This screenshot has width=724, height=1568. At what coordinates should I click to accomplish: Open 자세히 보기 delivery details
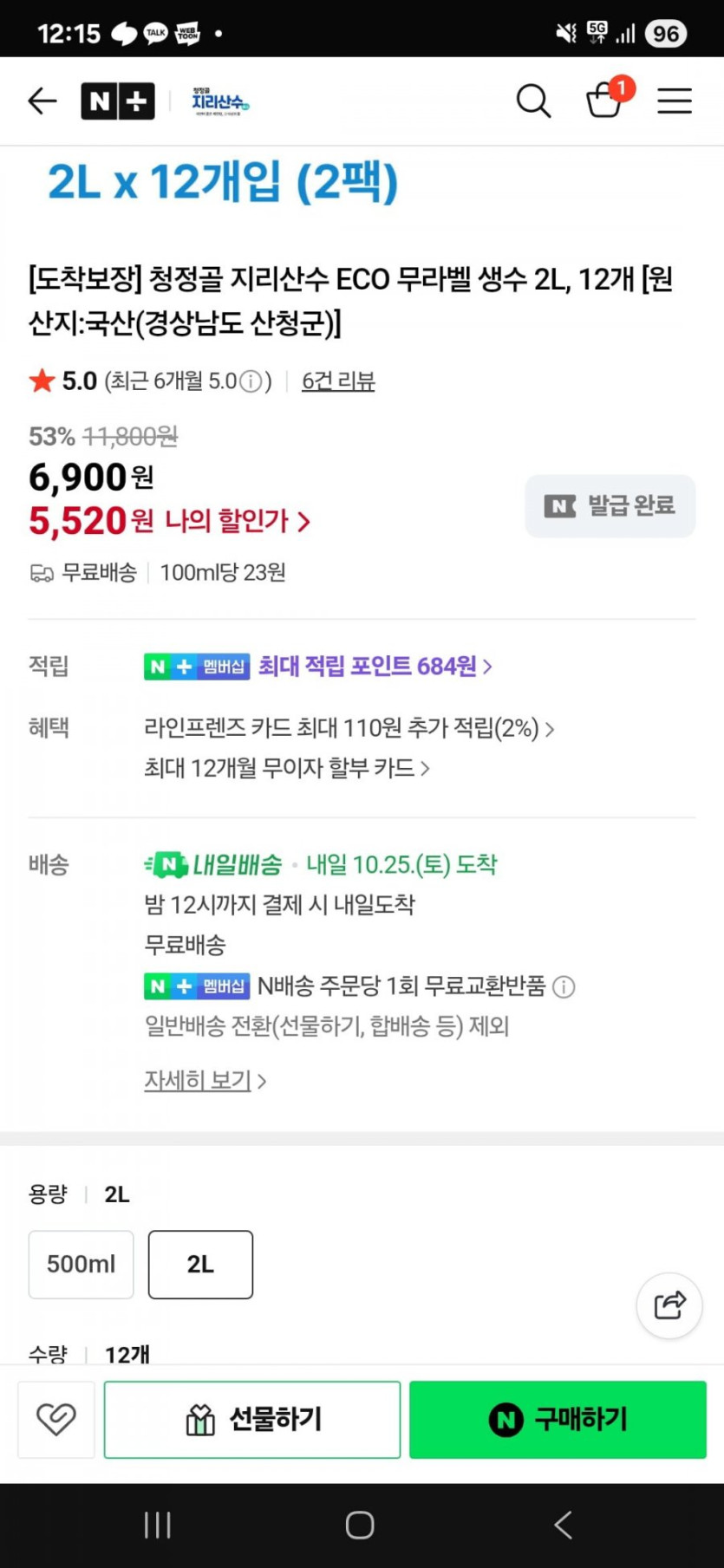point(205,1081)
